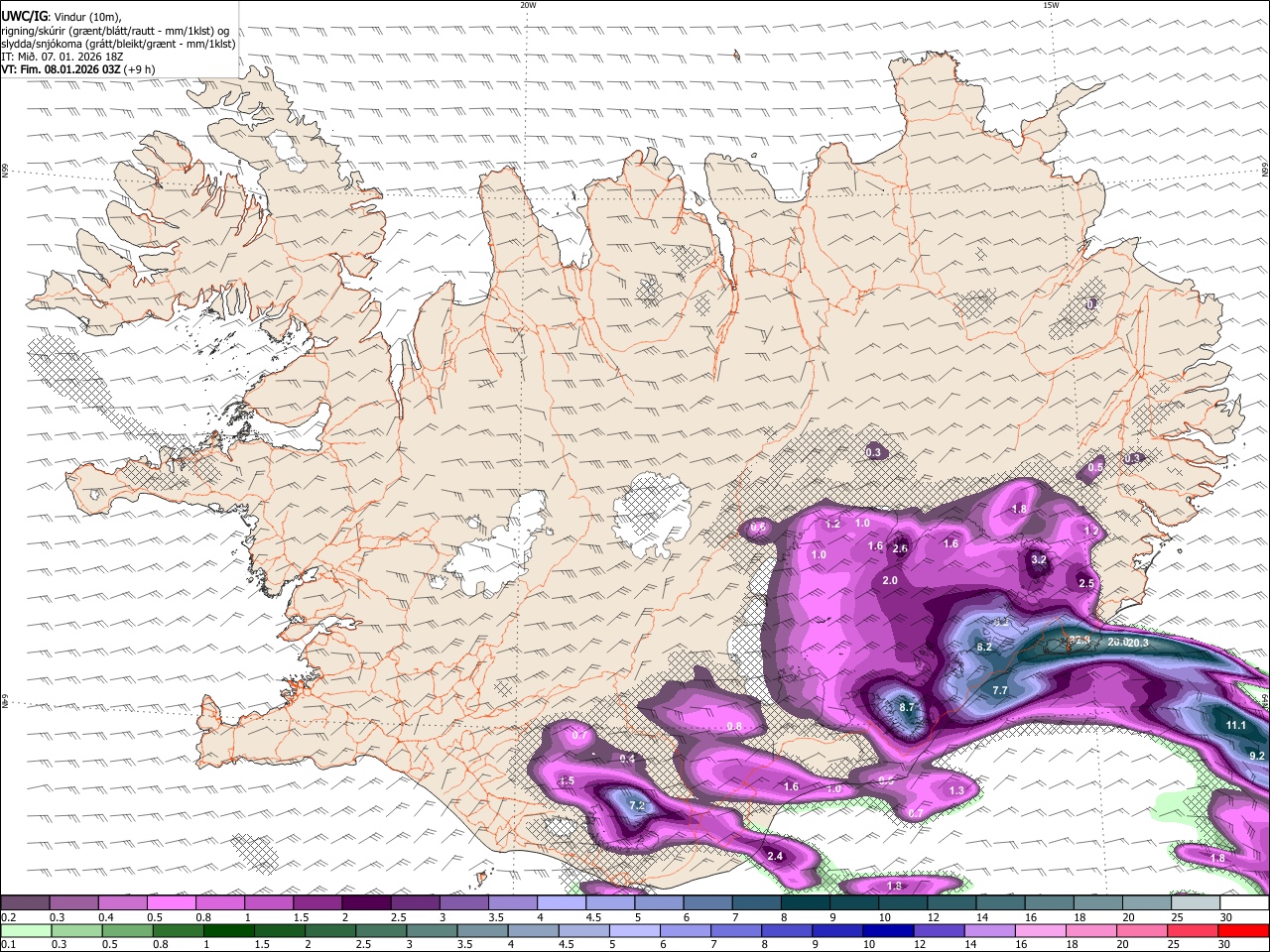This screenshot has width=1270, height=952.
Task: Click the '2.5' precipitation value on the map
Action: [1086, 583]
